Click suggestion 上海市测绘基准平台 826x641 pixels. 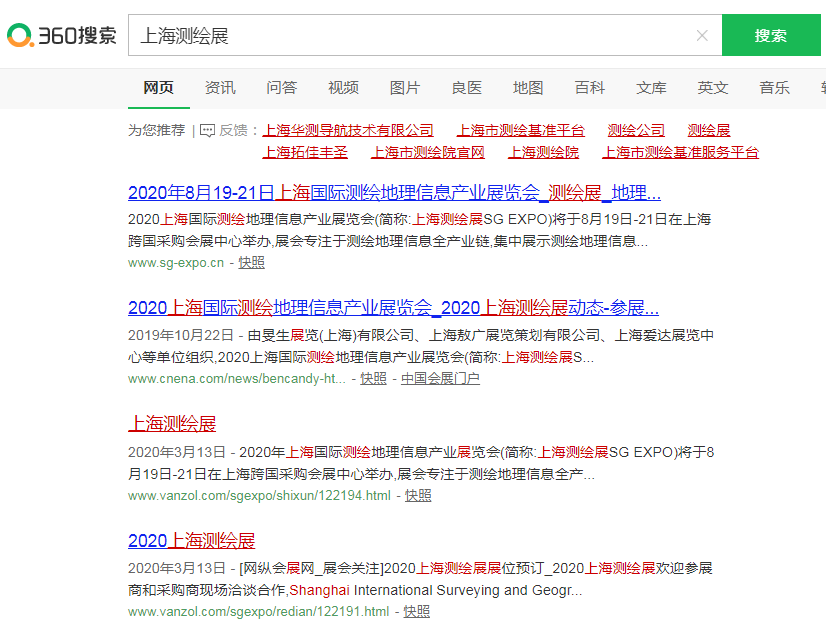[x=521, y=130]
